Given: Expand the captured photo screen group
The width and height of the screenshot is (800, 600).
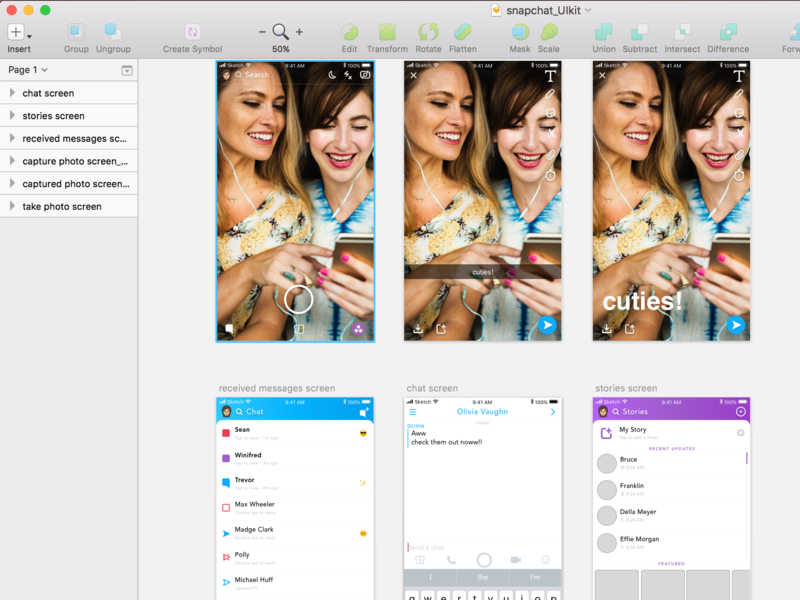Looking at the screenshot, I should pos(12,183).
